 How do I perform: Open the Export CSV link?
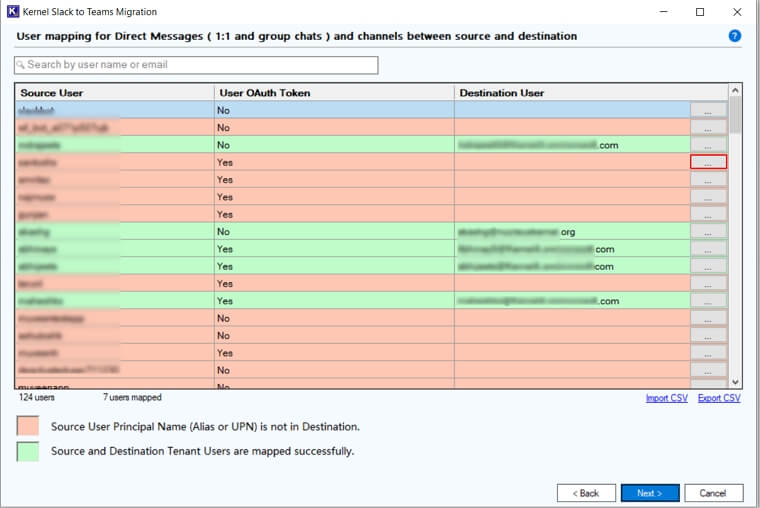(x=719, y=398)
